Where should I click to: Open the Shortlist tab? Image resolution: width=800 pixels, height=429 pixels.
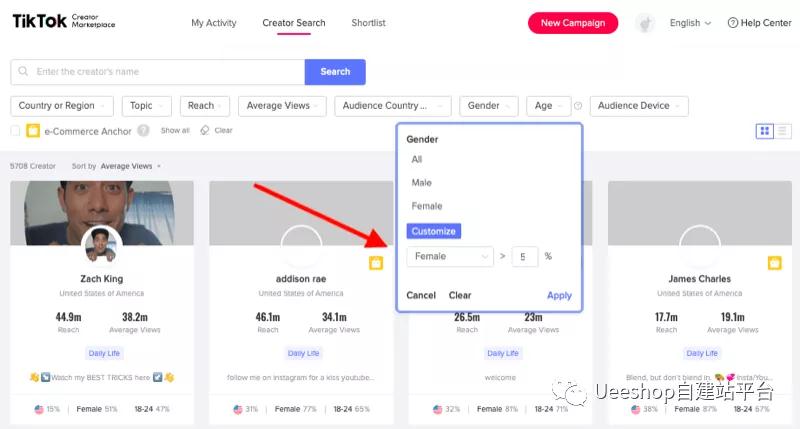tap(368, 23)
